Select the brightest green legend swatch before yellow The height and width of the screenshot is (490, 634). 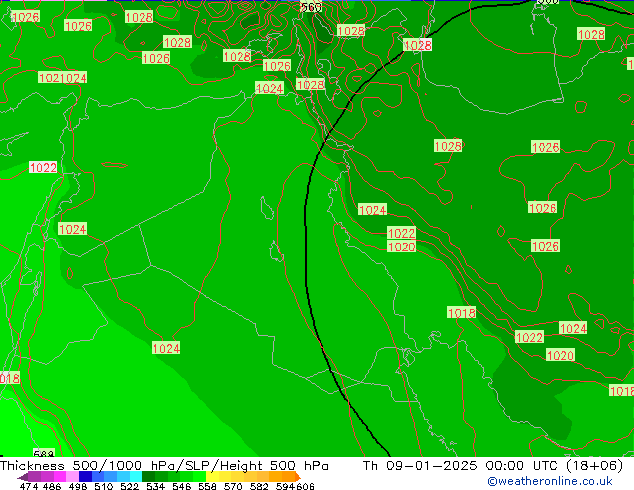[199, 476]
